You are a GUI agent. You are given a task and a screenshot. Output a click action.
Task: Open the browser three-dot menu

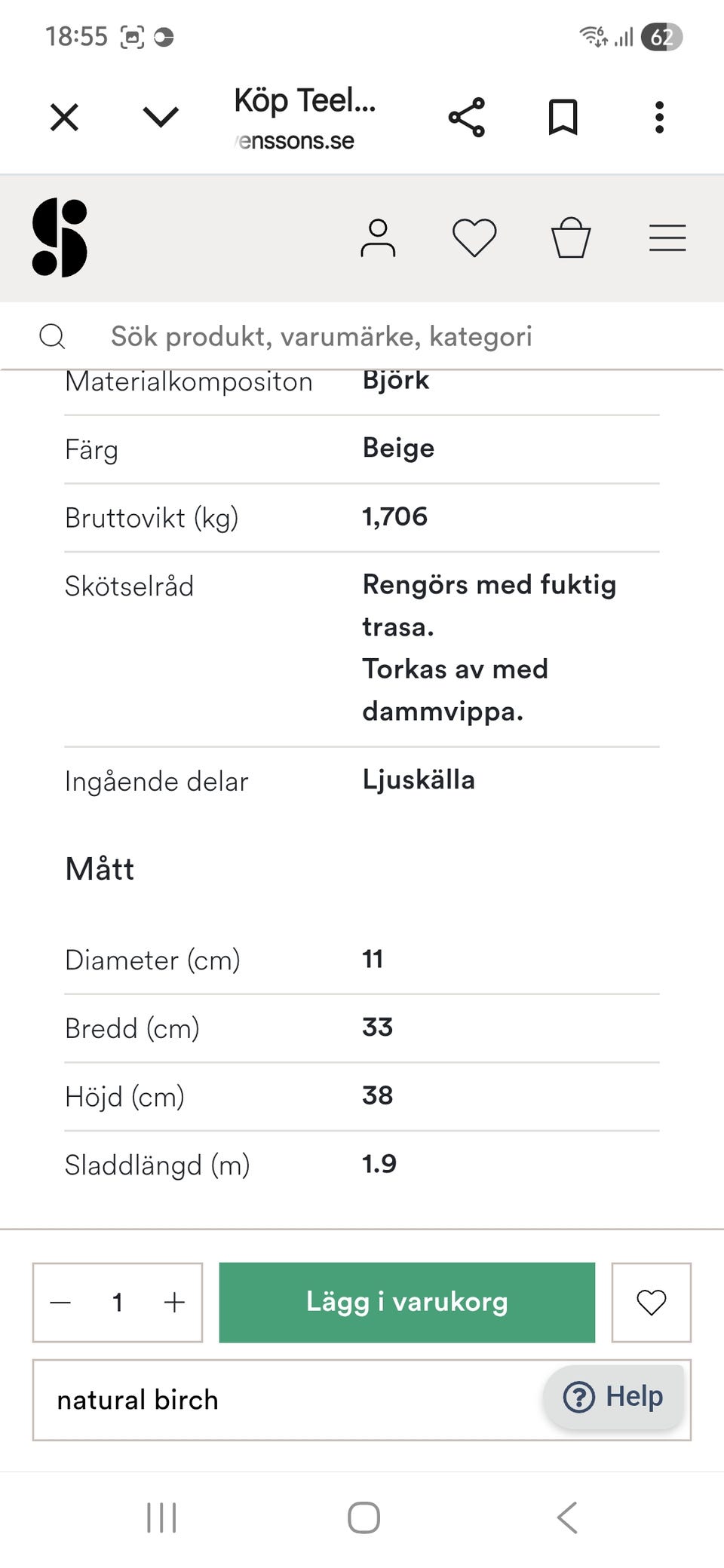(x=659, y=118)
